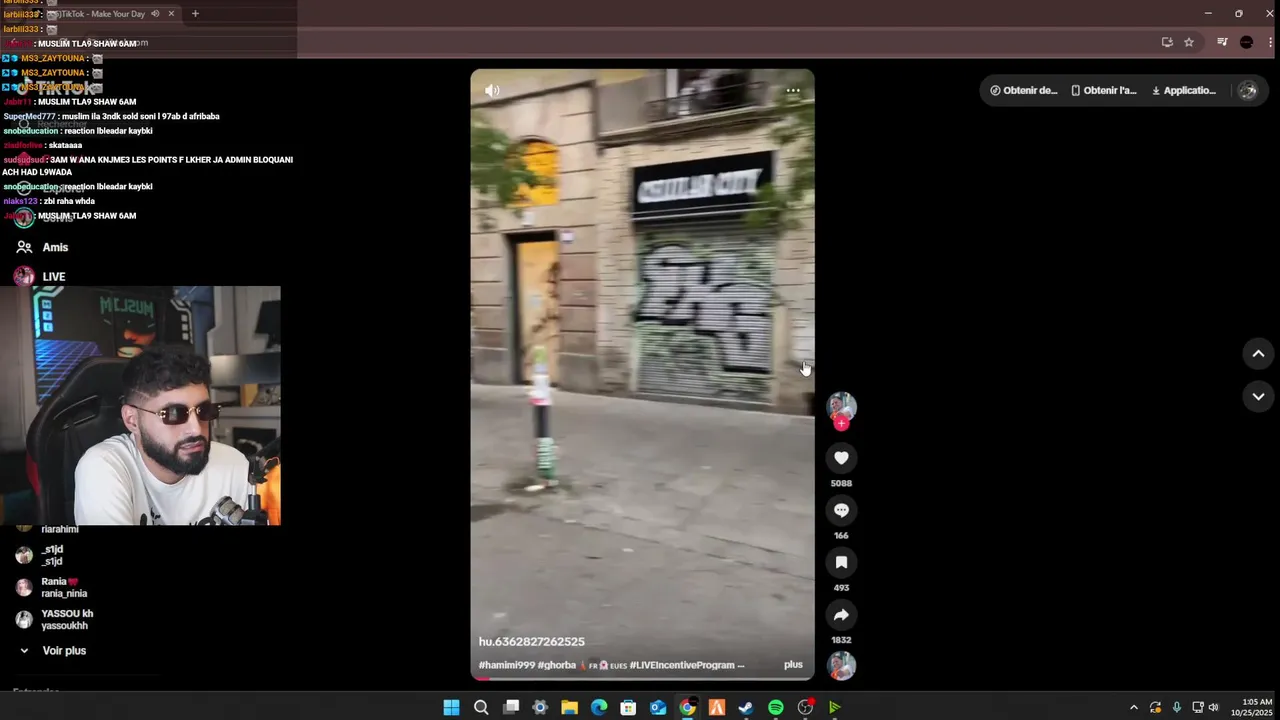Launch Microsoft Edge from the taskbar

[599, 708]
